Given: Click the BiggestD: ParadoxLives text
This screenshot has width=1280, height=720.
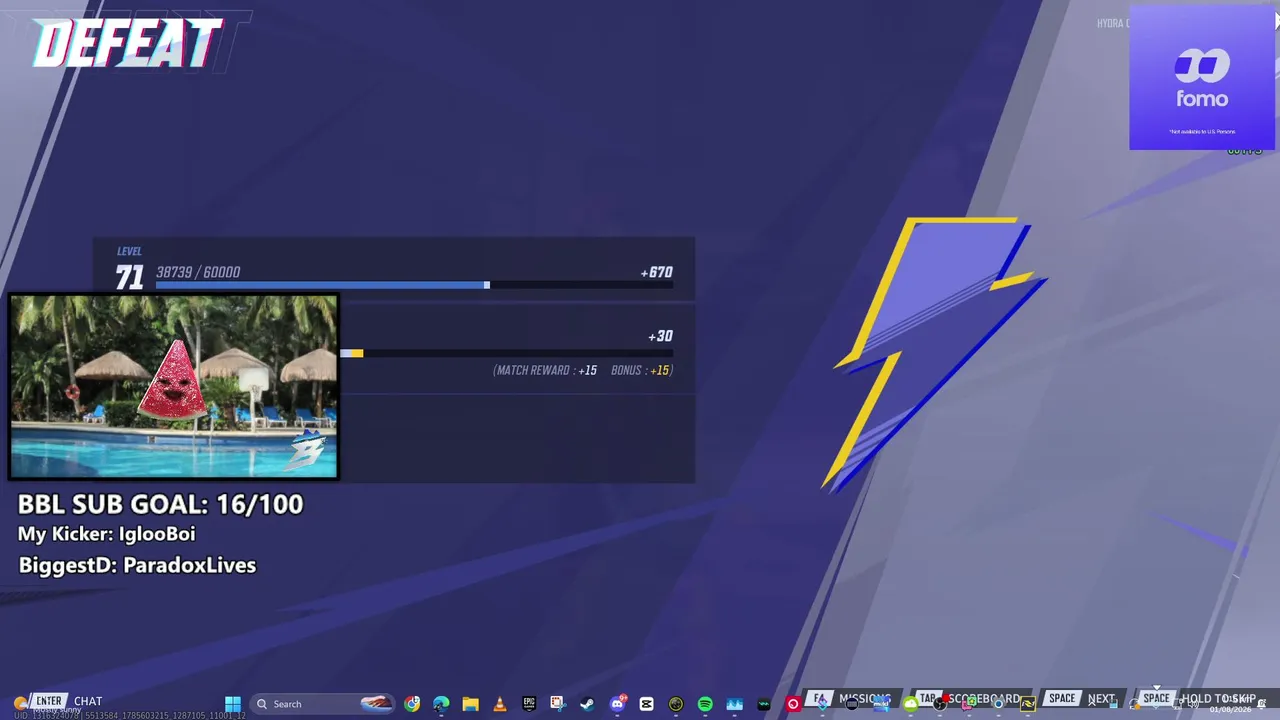Looking at the screenshot, I should [137, 565].
